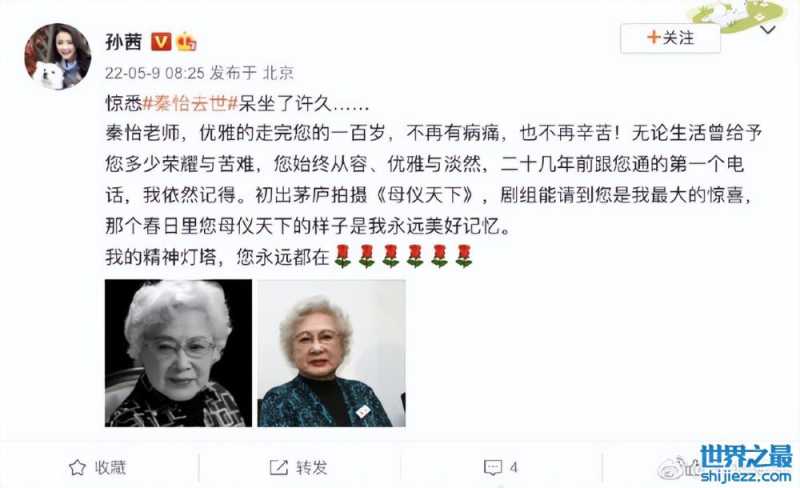
Task: Click the last rose emoji in the post
Action: tap(464, 256)
